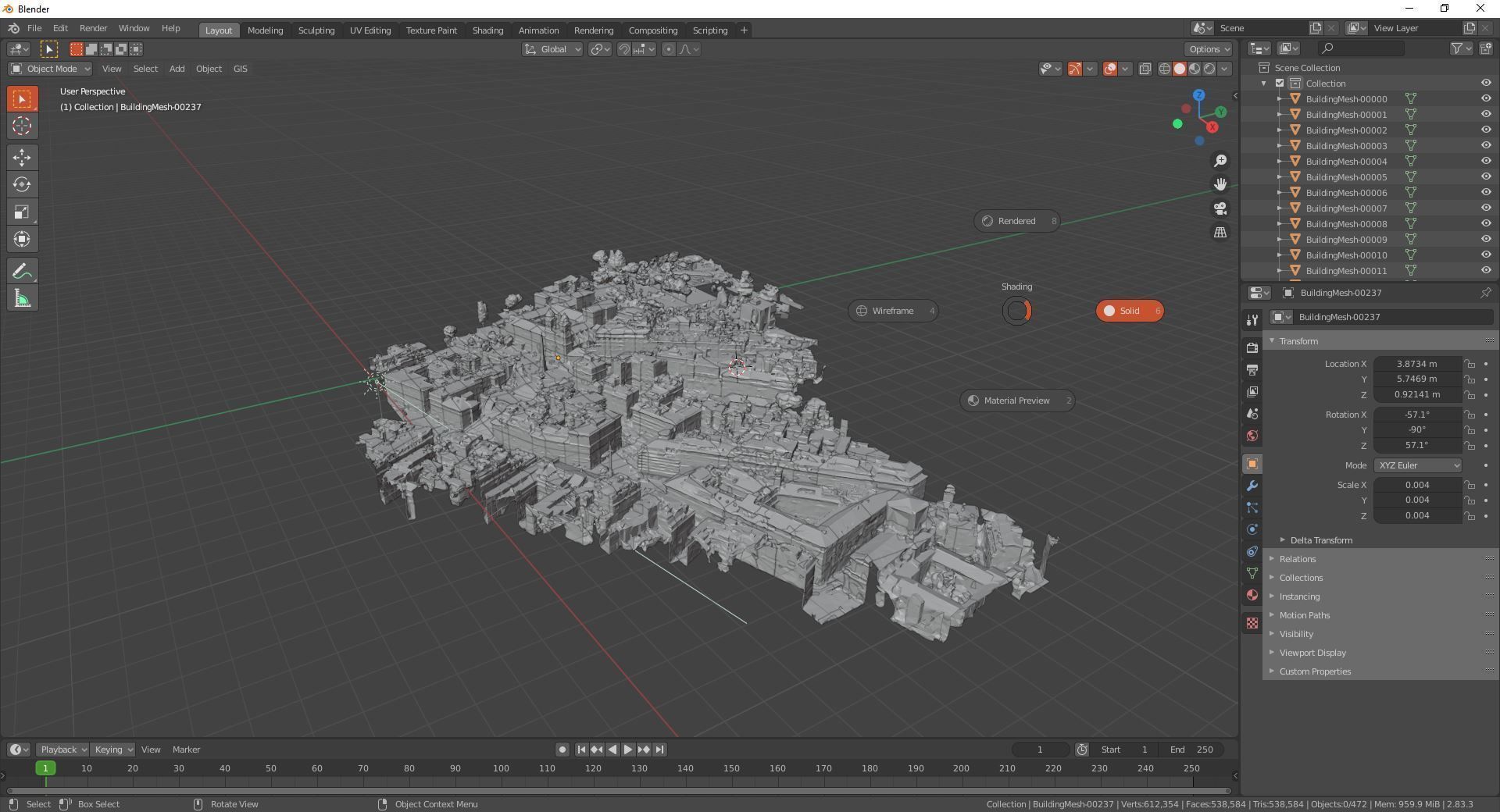Switch to the Modeling workspace tab
This screenshot has width=1500, height=812.
265,30
